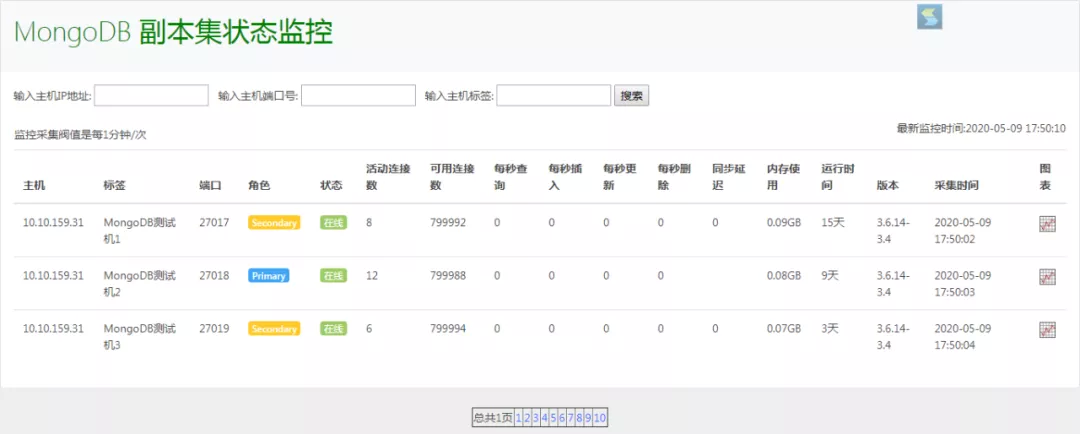This screenshot has height=434, width=1080.
Task: Click Secondary badge for MongoDB测试机1
Action: [x=274, y=223]
